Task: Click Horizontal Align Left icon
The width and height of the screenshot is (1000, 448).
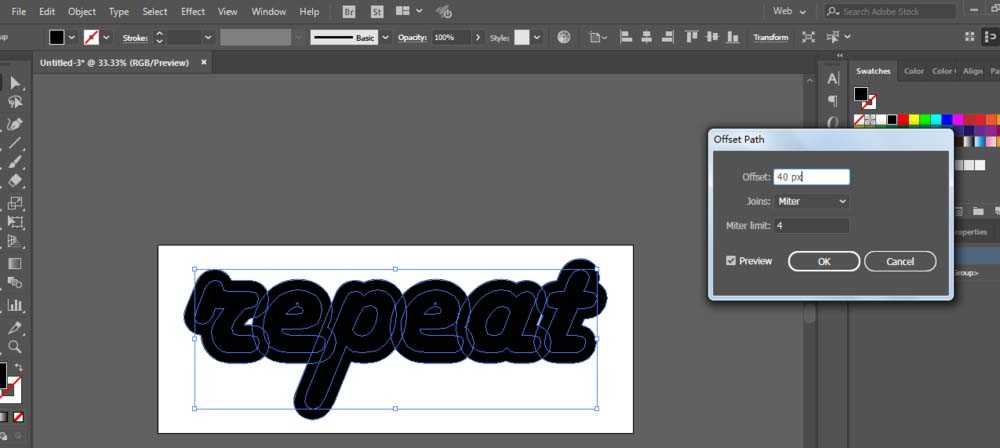Action: (x=626, y=37)
